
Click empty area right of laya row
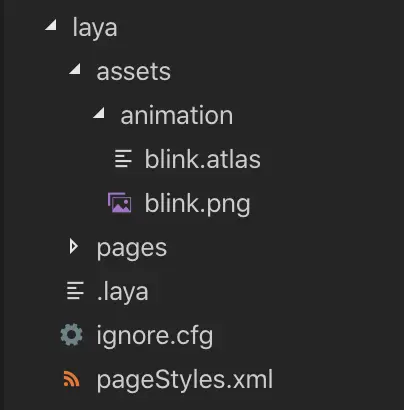pos(260,27)
